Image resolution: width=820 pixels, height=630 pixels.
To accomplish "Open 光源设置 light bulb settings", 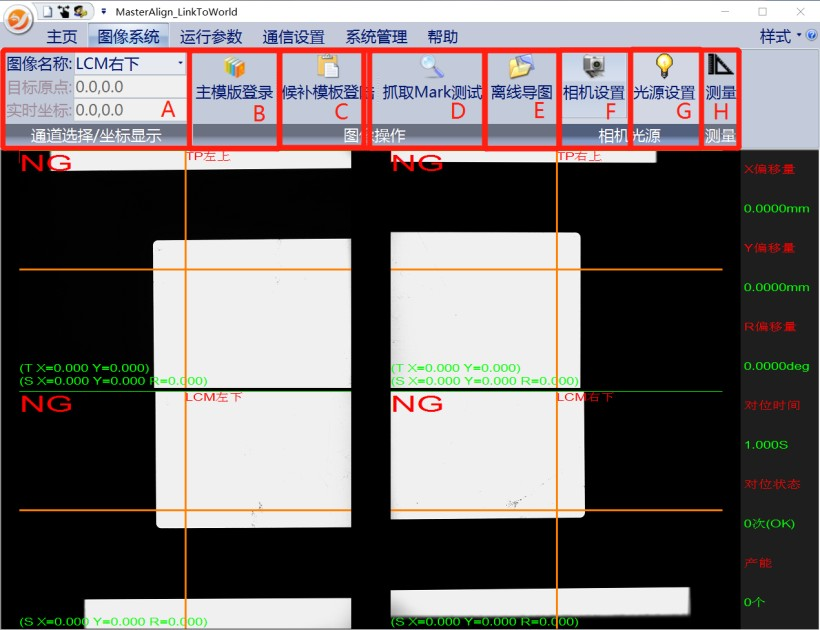I will coord(664,68).
